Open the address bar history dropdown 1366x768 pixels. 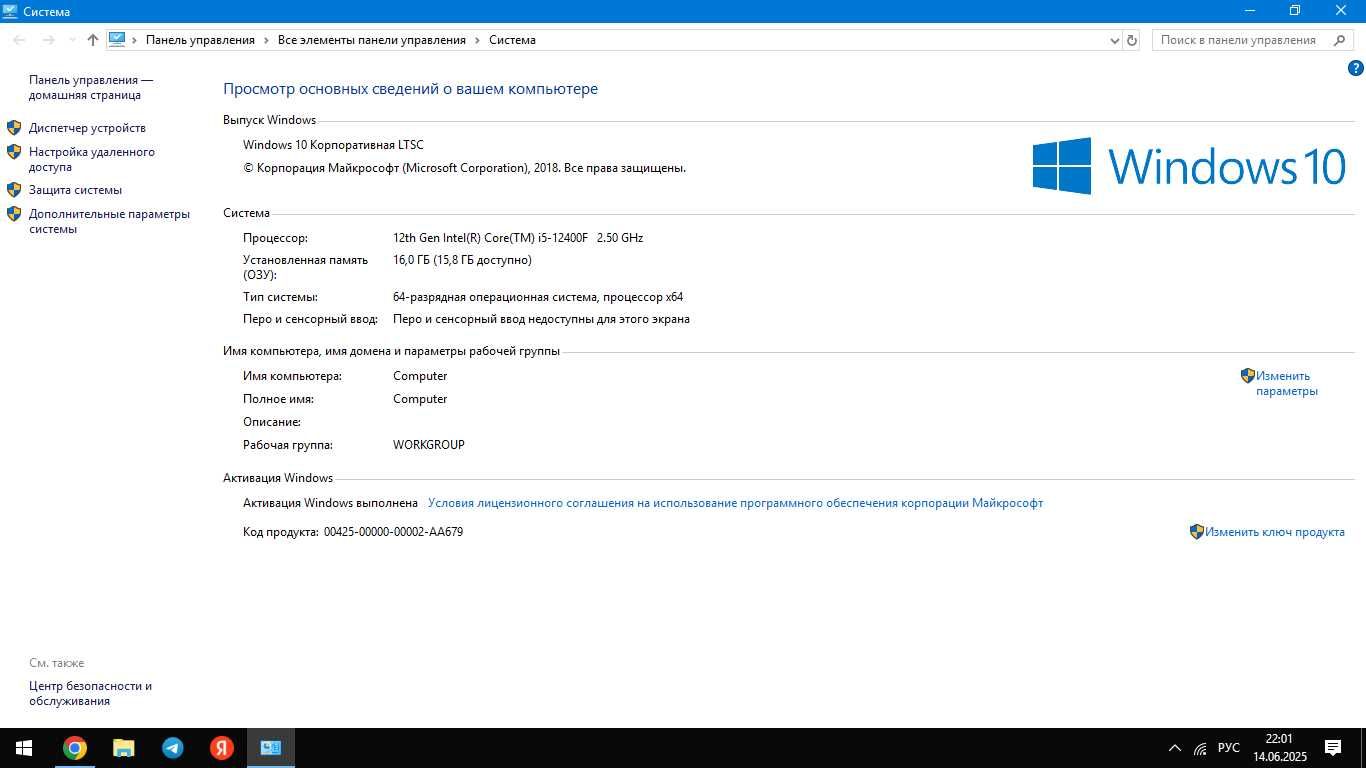click(x=1115, y=40)
